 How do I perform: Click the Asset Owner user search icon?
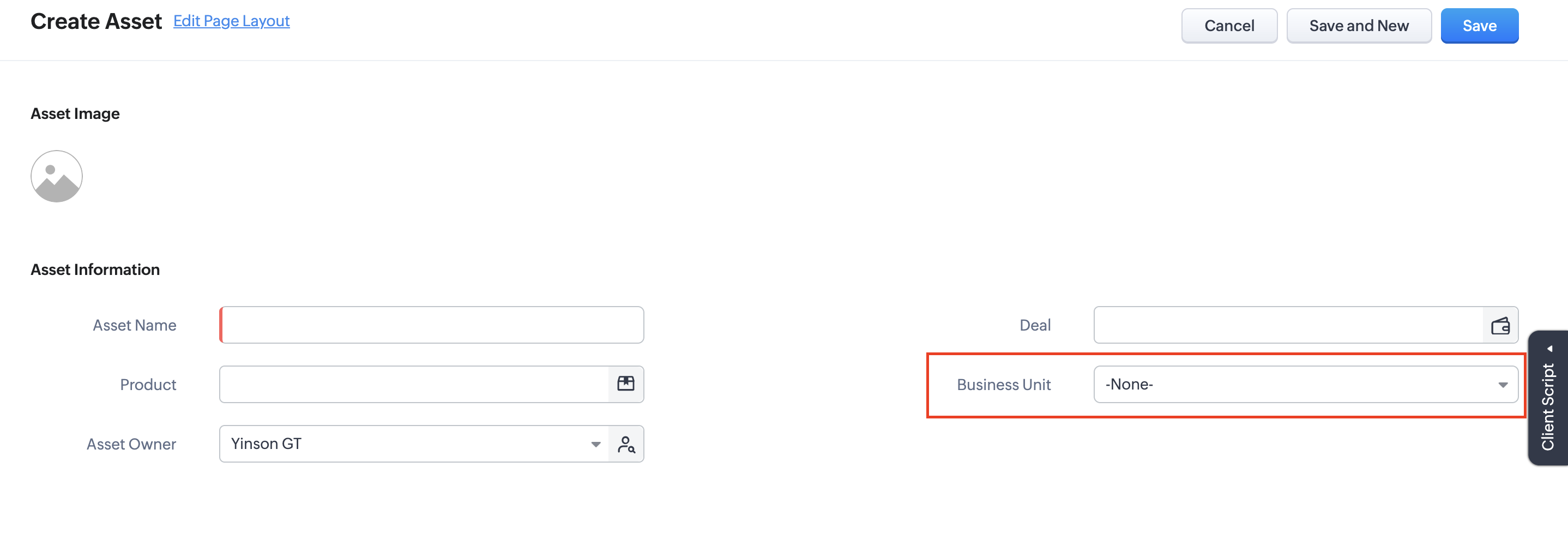pyautogui.click(x=626, y=444)
